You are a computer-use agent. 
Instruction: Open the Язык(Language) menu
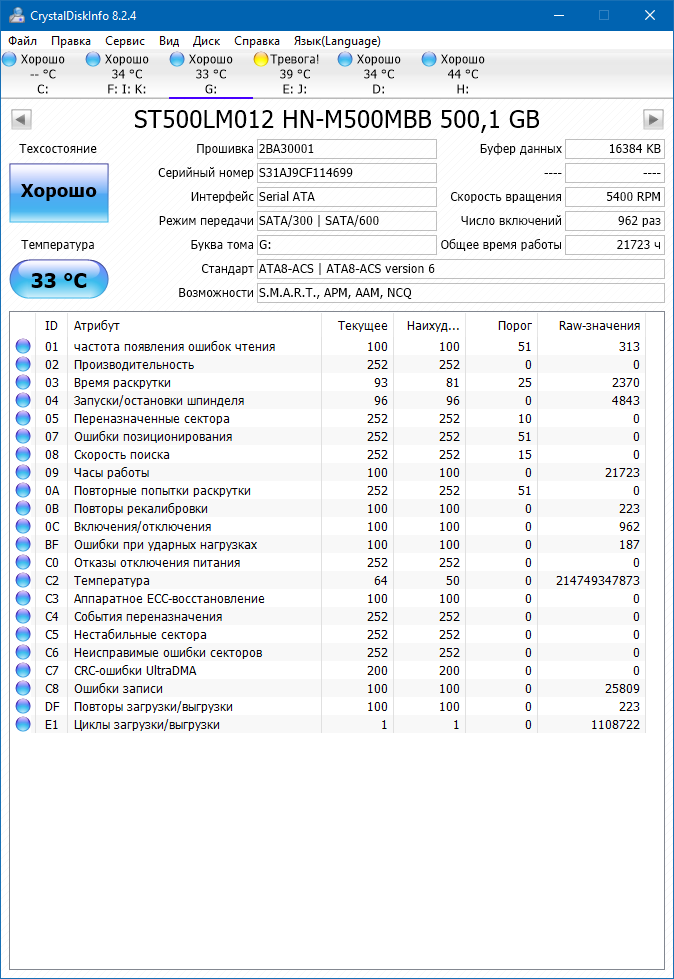[x=336, y=41]
